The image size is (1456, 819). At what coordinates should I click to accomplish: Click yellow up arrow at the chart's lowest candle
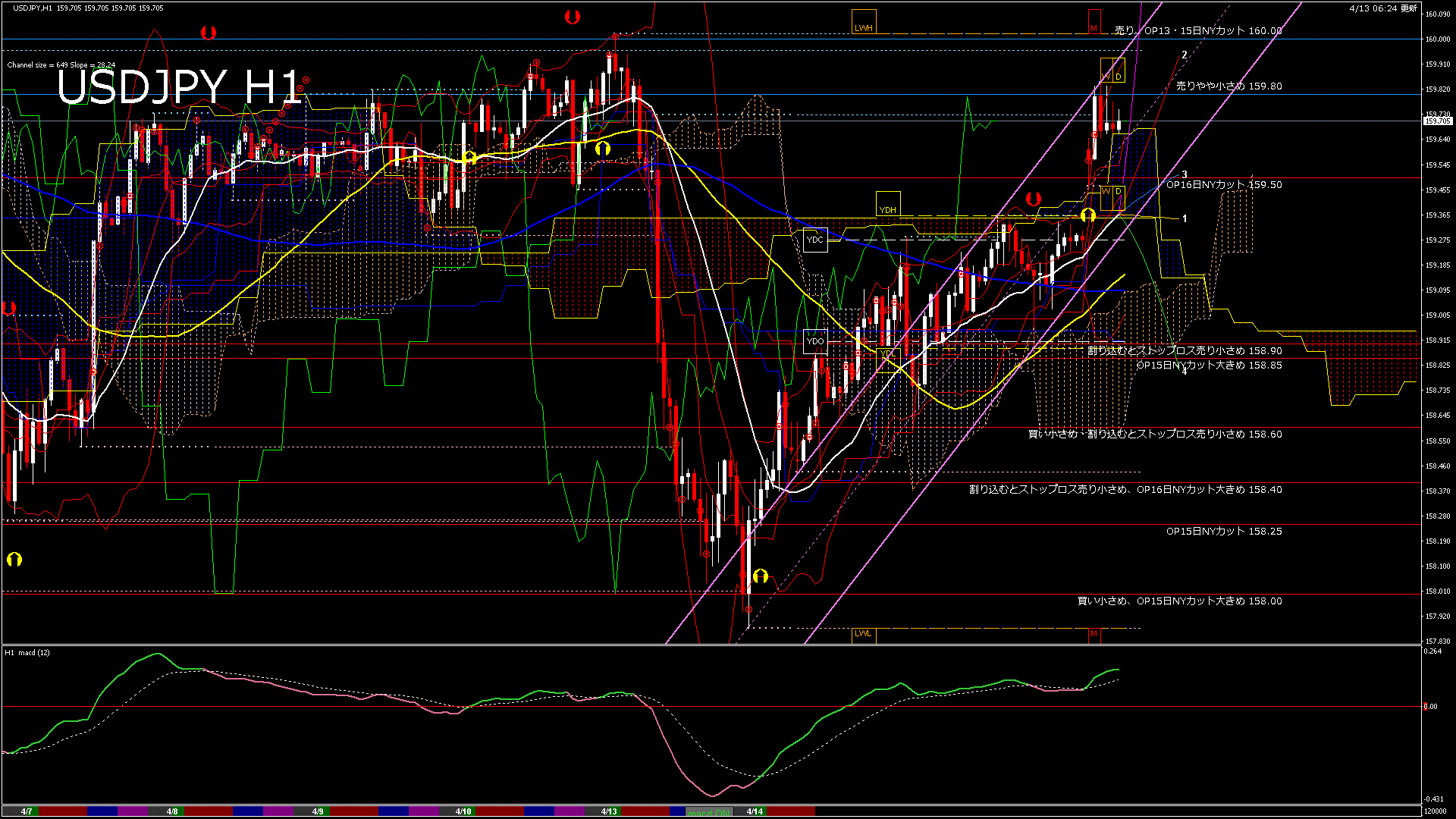point(761,576)
